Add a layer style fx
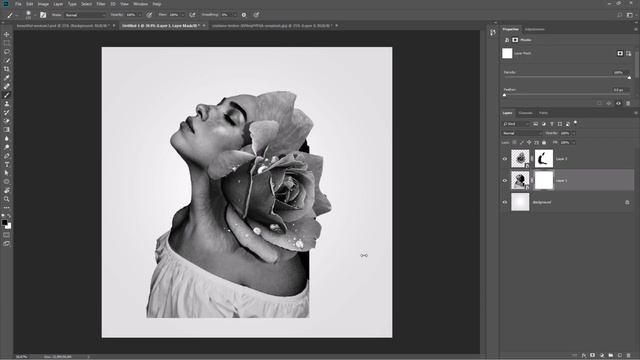 (584, 356)
